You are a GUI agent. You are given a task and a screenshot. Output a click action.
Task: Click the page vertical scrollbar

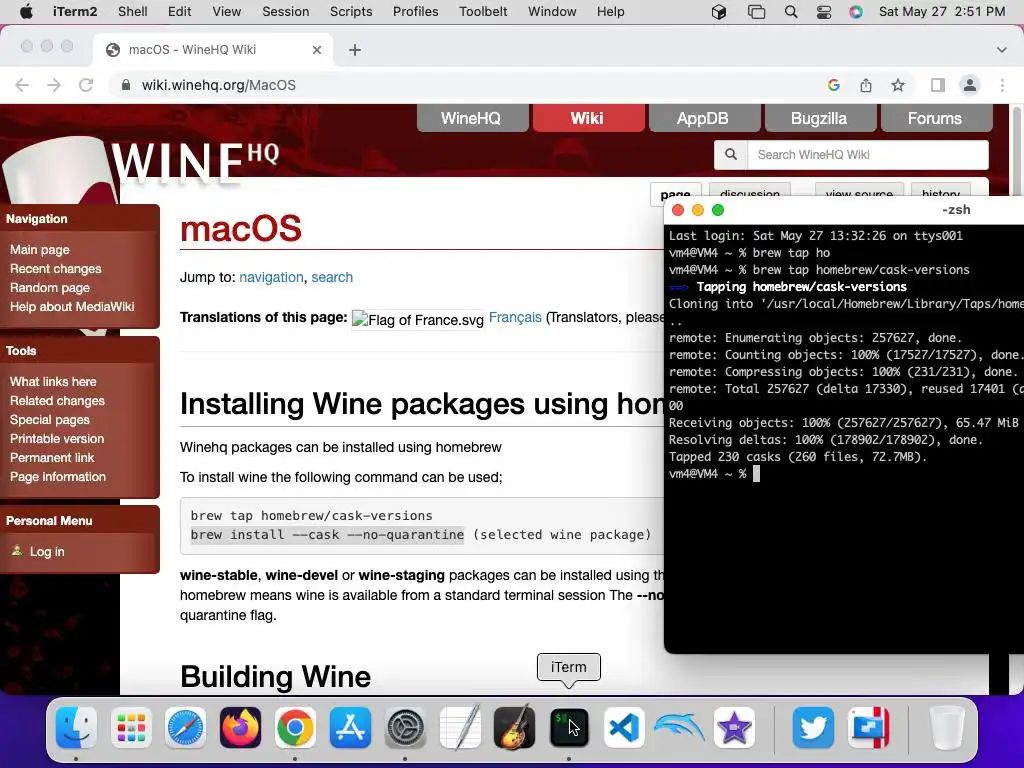pos(1015,150)
